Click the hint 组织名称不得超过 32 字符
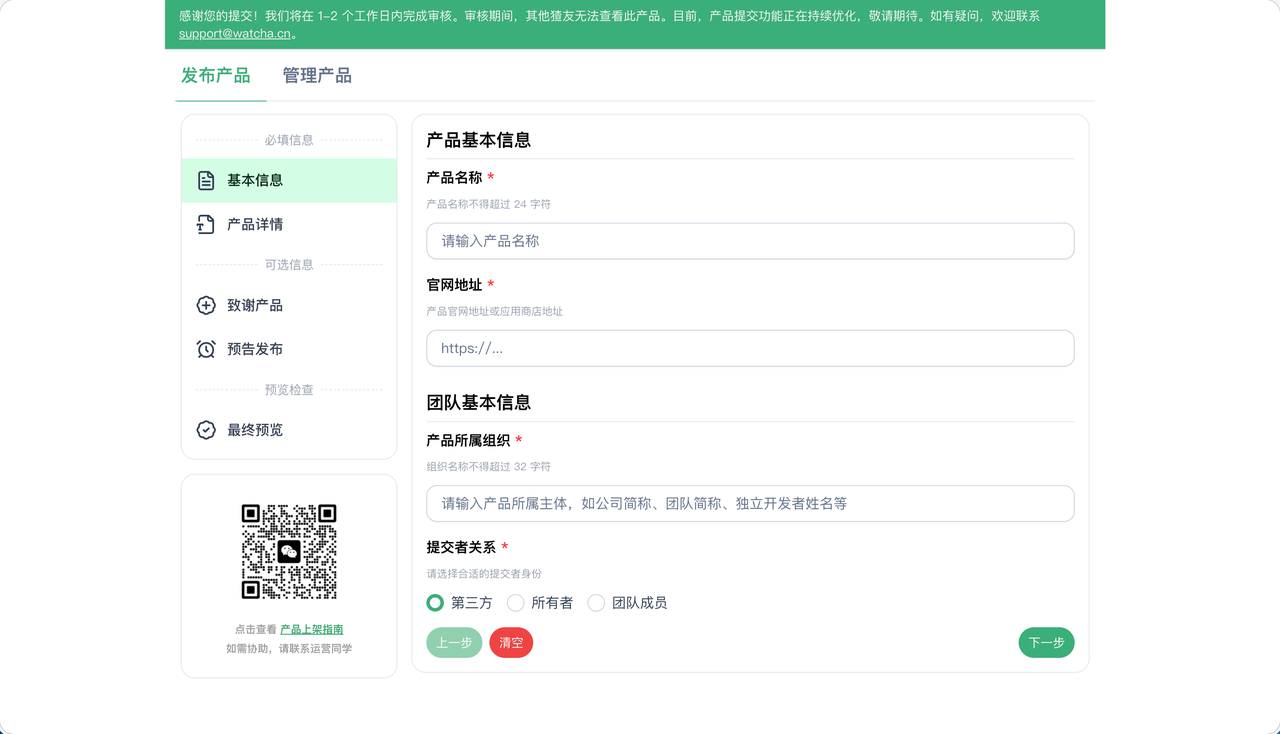The image size is (1280, 734). point(488,467)
